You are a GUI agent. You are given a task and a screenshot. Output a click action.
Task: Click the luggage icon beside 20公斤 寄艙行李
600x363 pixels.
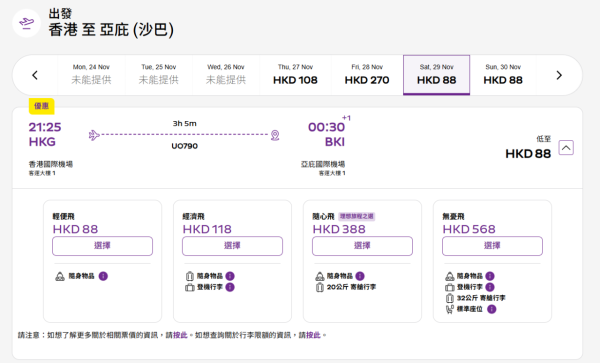pyautogui.click(x=320, y=287)
